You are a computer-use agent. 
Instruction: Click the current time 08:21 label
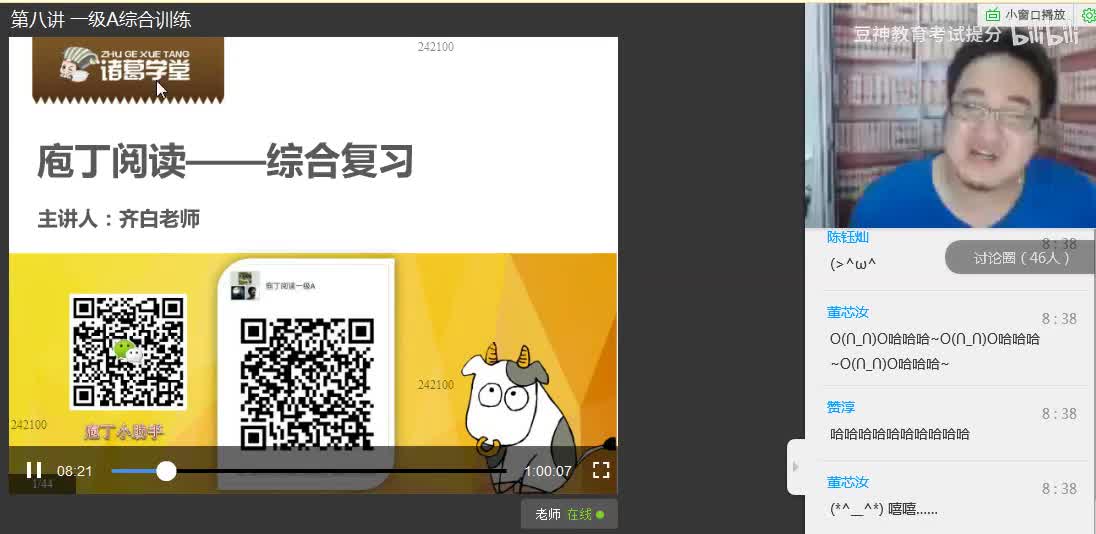(x=75, y=471)
